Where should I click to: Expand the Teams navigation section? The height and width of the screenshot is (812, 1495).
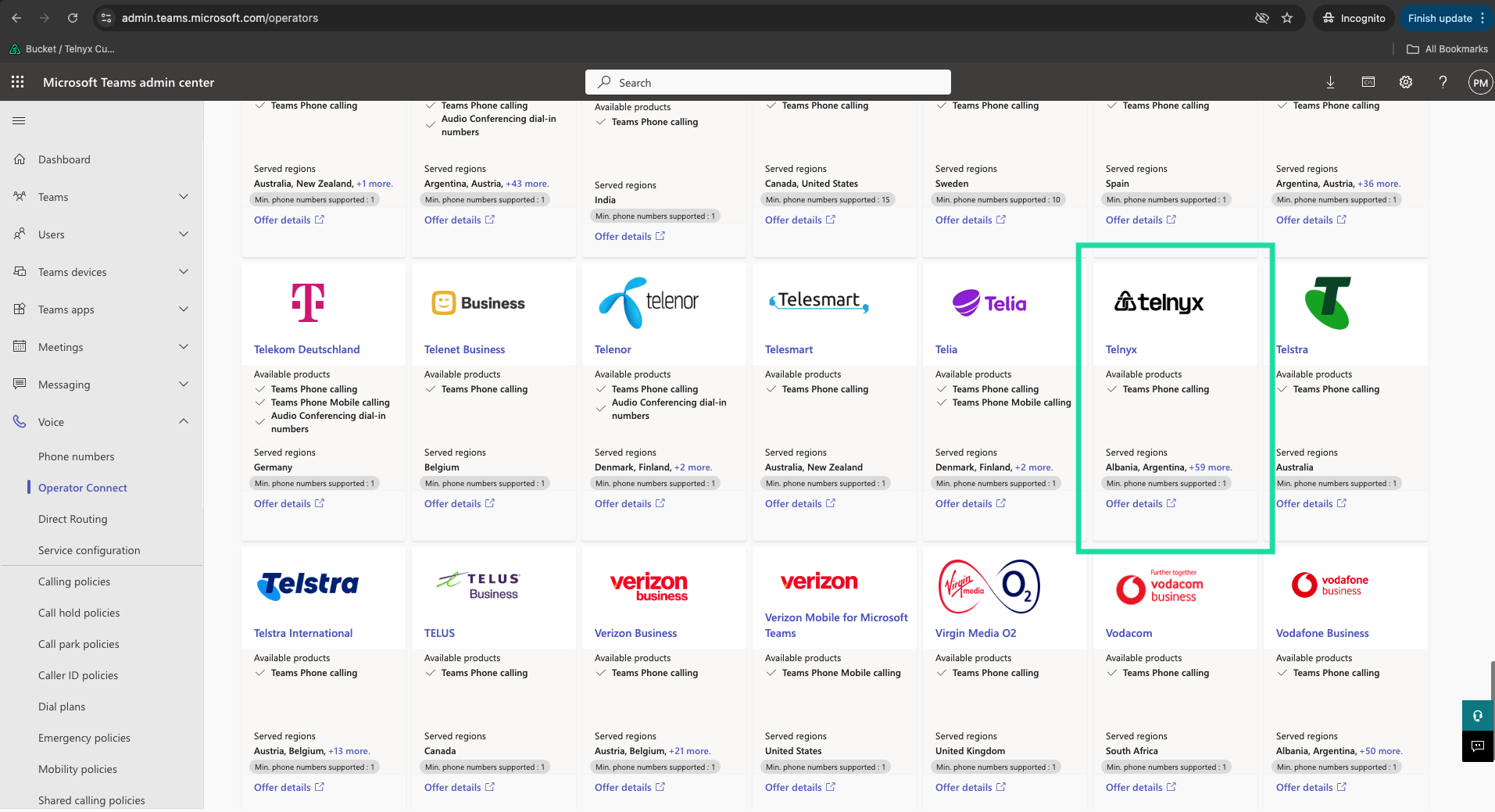tap(102, 197)
